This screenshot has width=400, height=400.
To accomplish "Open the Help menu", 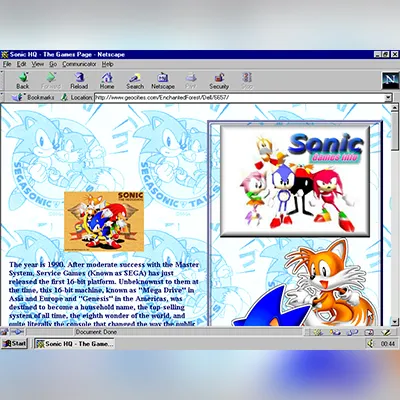I will [108, 64].
